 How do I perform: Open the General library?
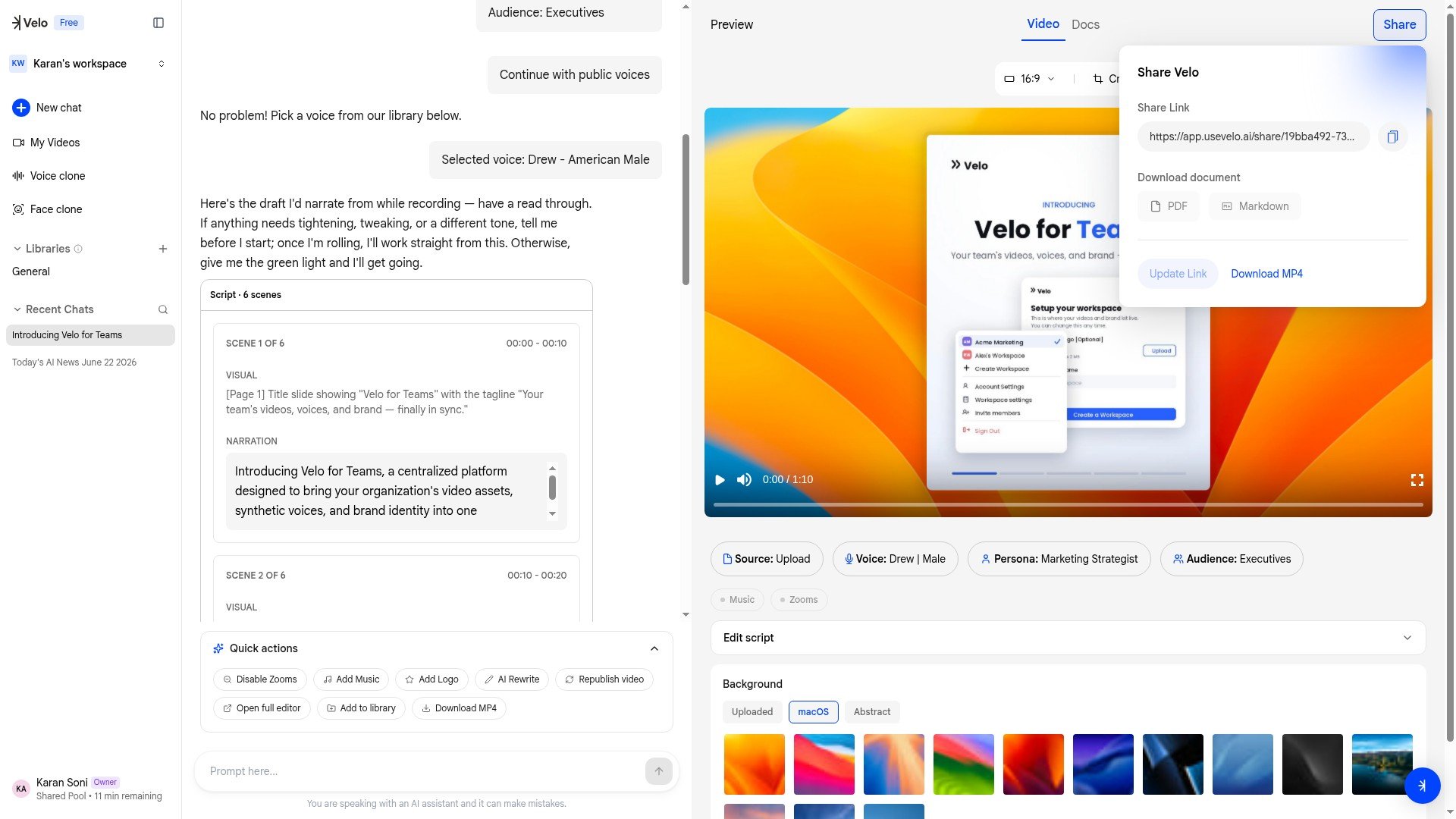31,271
